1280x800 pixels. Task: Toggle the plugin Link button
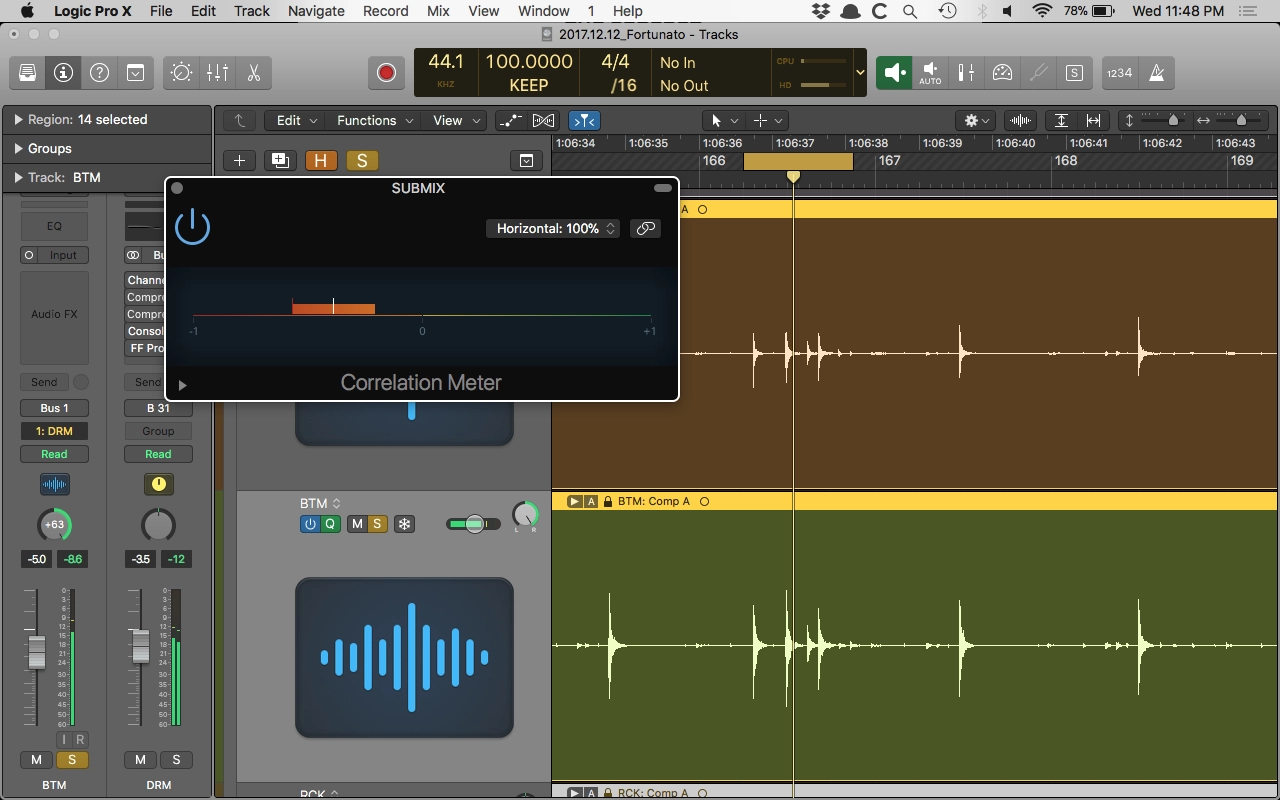click(x=646, y=228)
